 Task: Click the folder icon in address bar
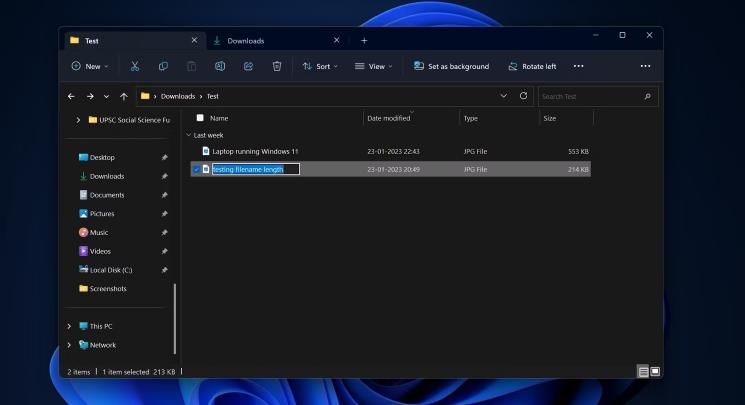[145, 96]
